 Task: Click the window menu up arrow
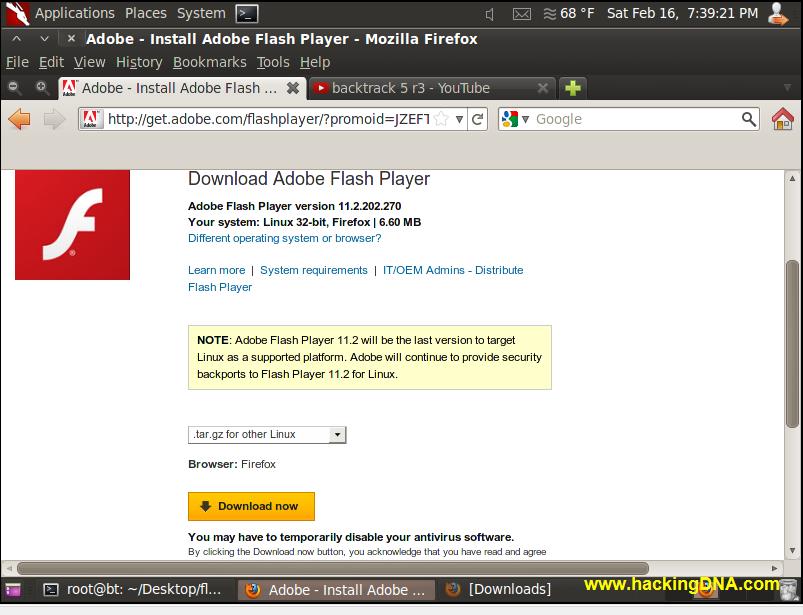[17, 38]
